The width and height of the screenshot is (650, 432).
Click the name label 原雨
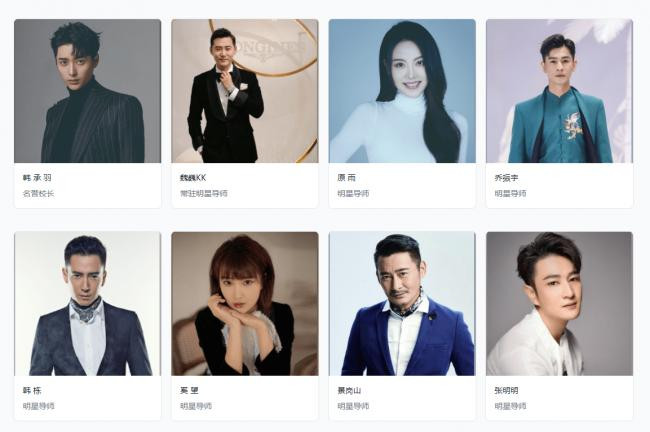tap(347, 178)
